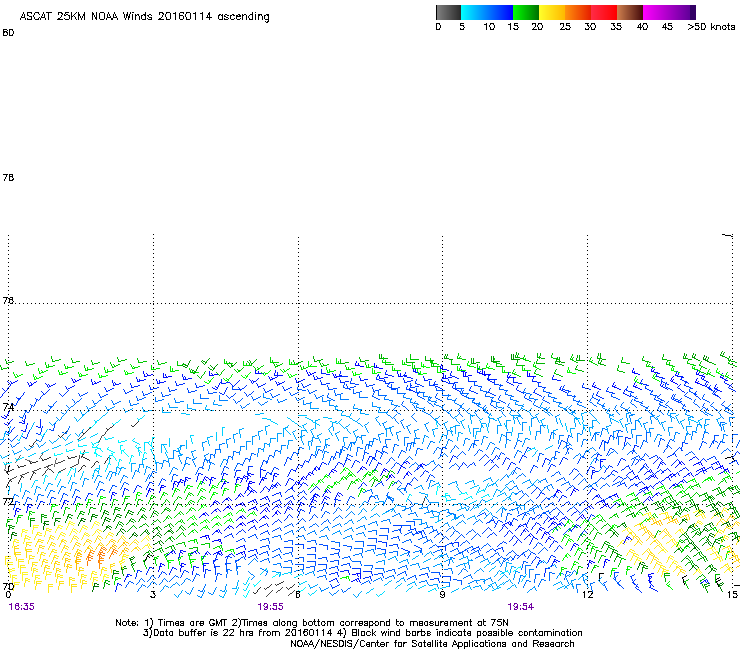Click the plot title 'ASCAT 25KM NOAA Winds 20160114 ascending'
This screenshot has width=740, height=650.
(x=144, y=17)
